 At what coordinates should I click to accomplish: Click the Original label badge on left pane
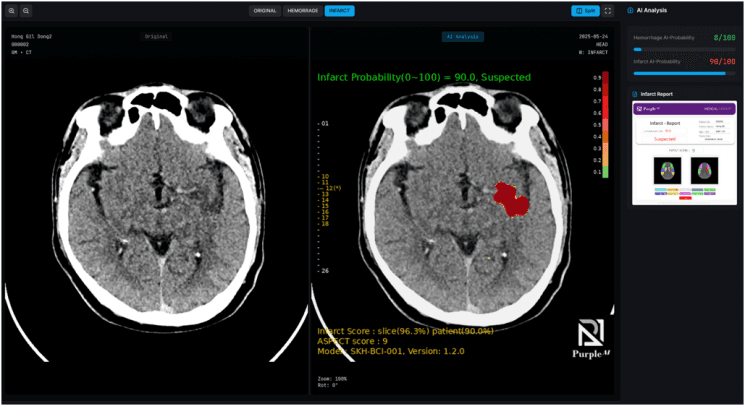click(156, 37)
